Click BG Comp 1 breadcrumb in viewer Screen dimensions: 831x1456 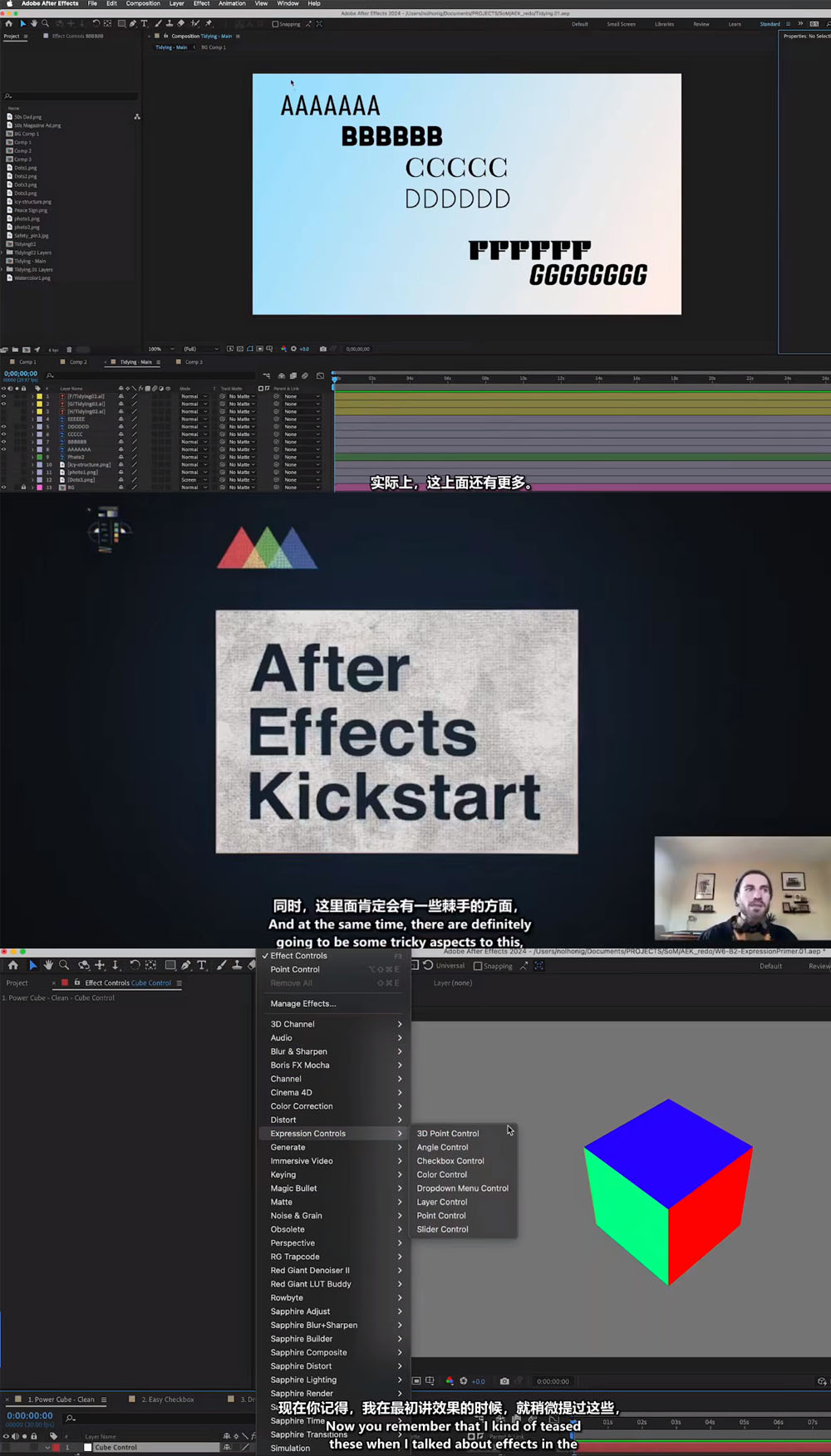[214, 47]
